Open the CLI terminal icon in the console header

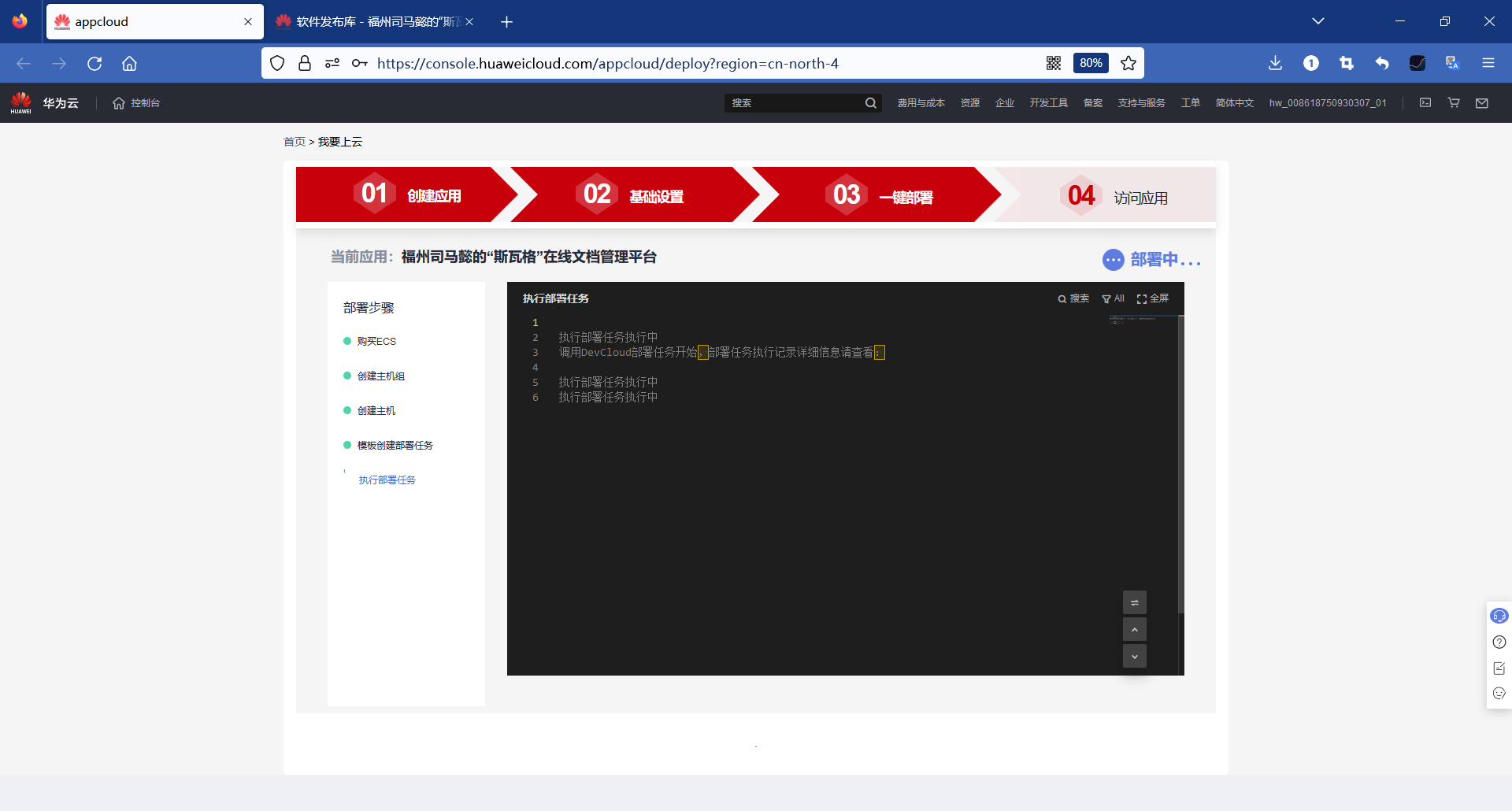[x=1425, y=102]
